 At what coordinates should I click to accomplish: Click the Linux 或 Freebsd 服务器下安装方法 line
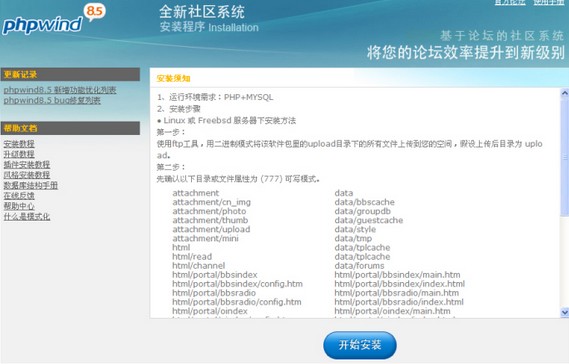226,120
